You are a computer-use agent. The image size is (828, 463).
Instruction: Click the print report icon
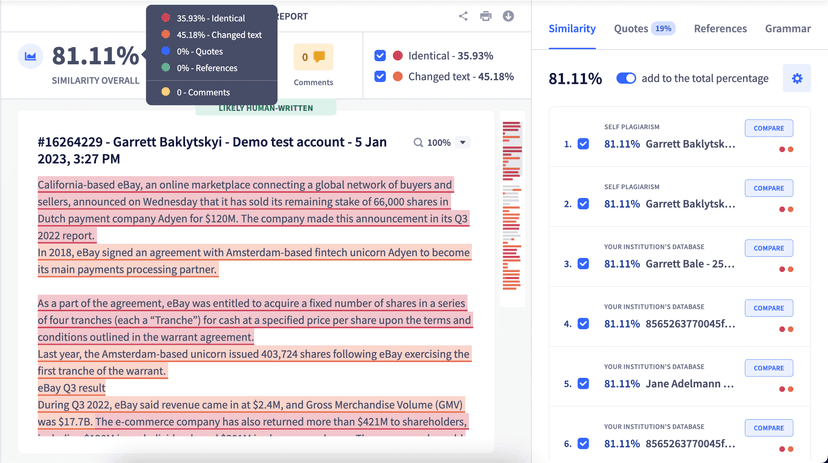[x=486, y=16]
